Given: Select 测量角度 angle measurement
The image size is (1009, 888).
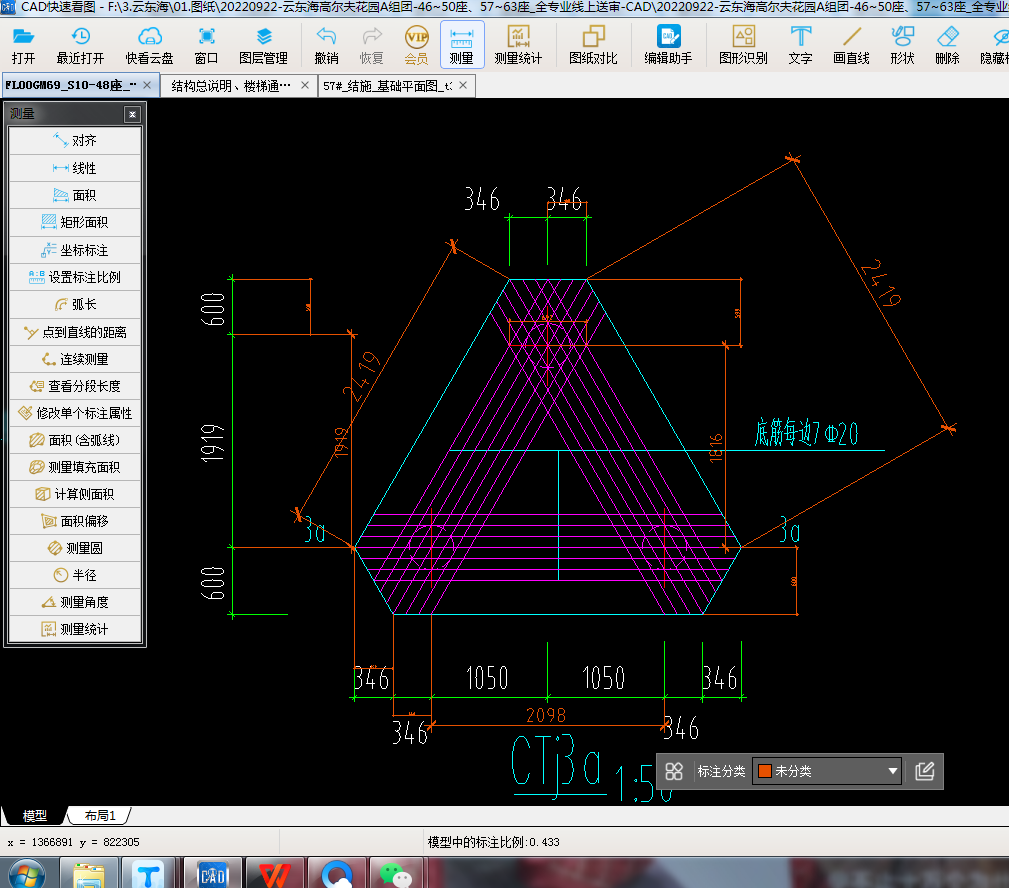Looking at the screenshot, I should point(75,602).
